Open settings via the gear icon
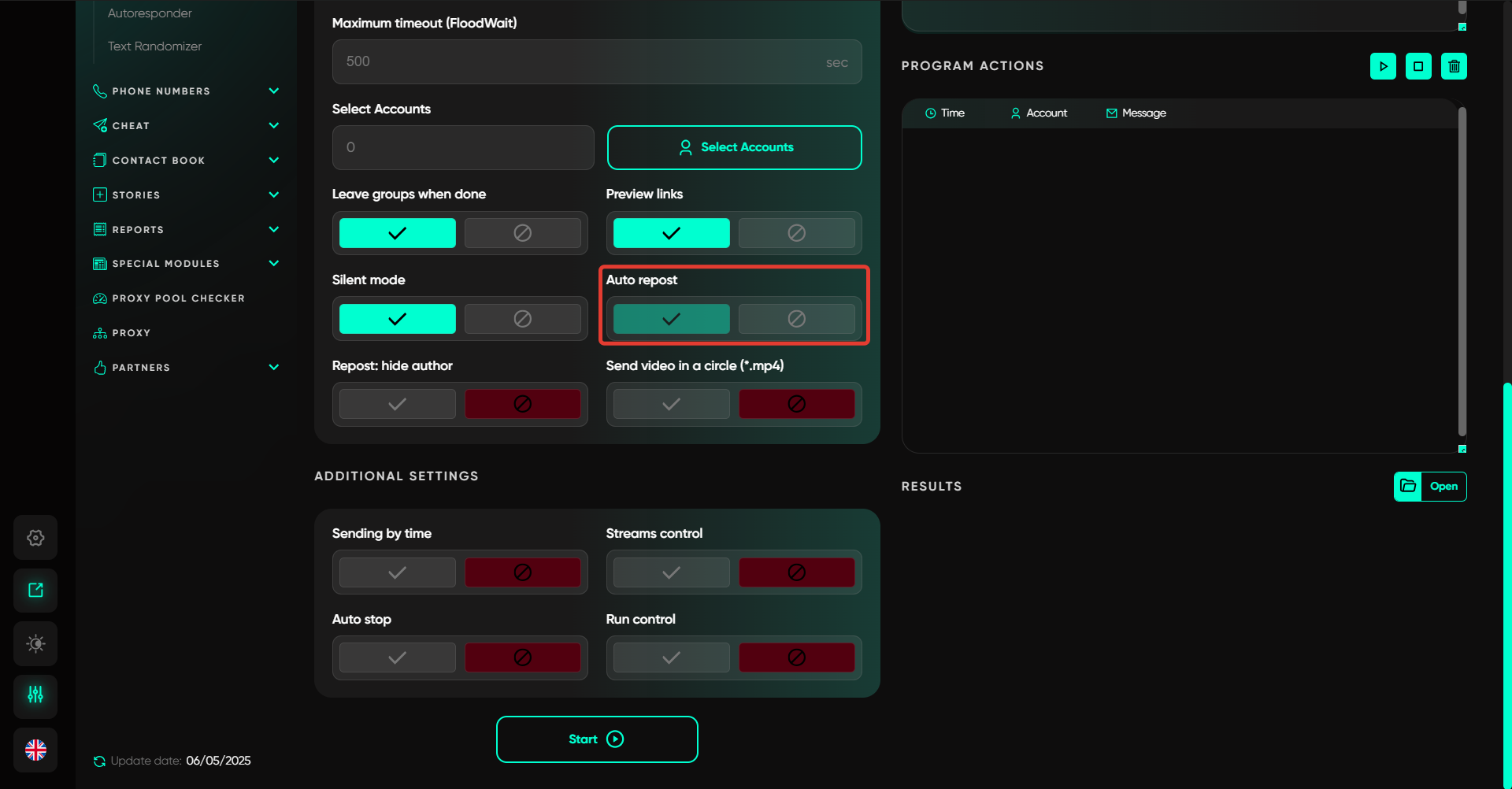 point(35,538)
